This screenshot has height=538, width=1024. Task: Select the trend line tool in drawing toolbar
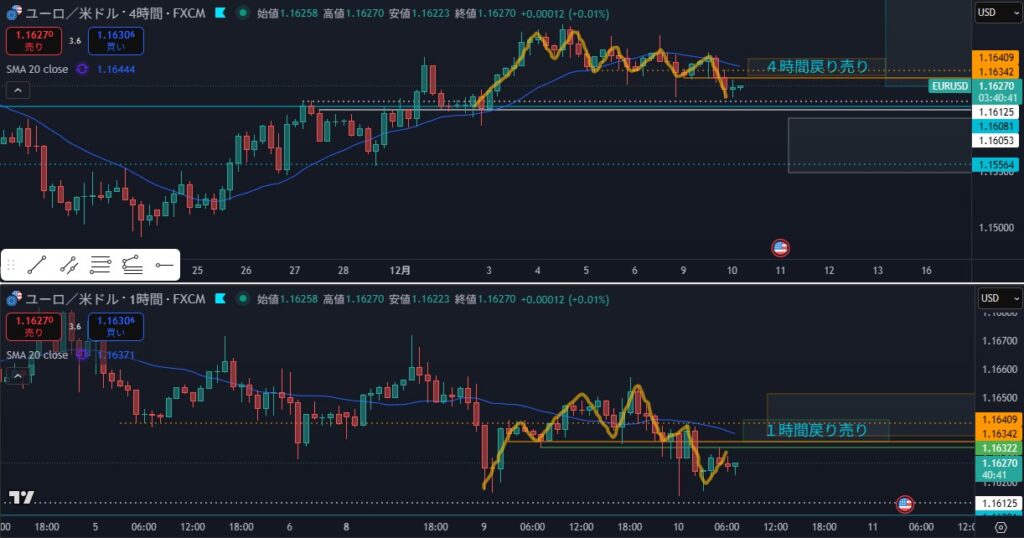37,265
